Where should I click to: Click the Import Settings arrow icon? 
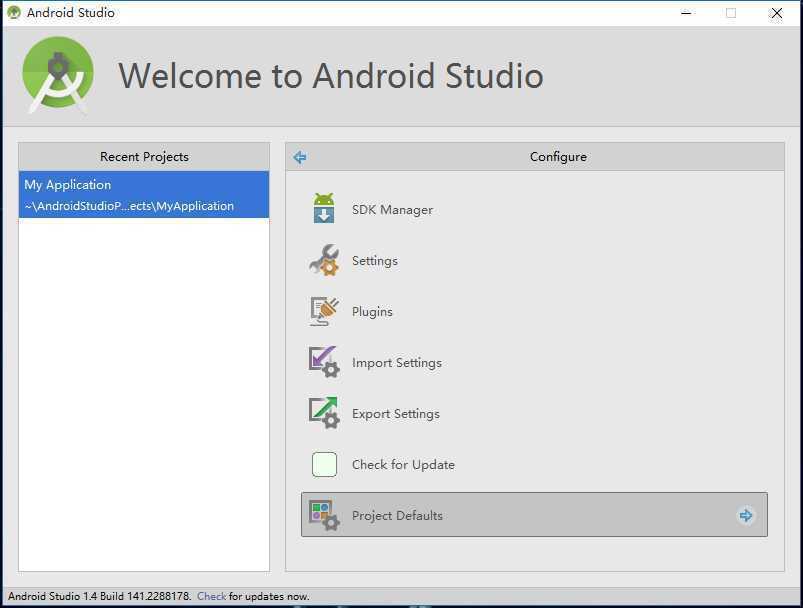(324, 362)
